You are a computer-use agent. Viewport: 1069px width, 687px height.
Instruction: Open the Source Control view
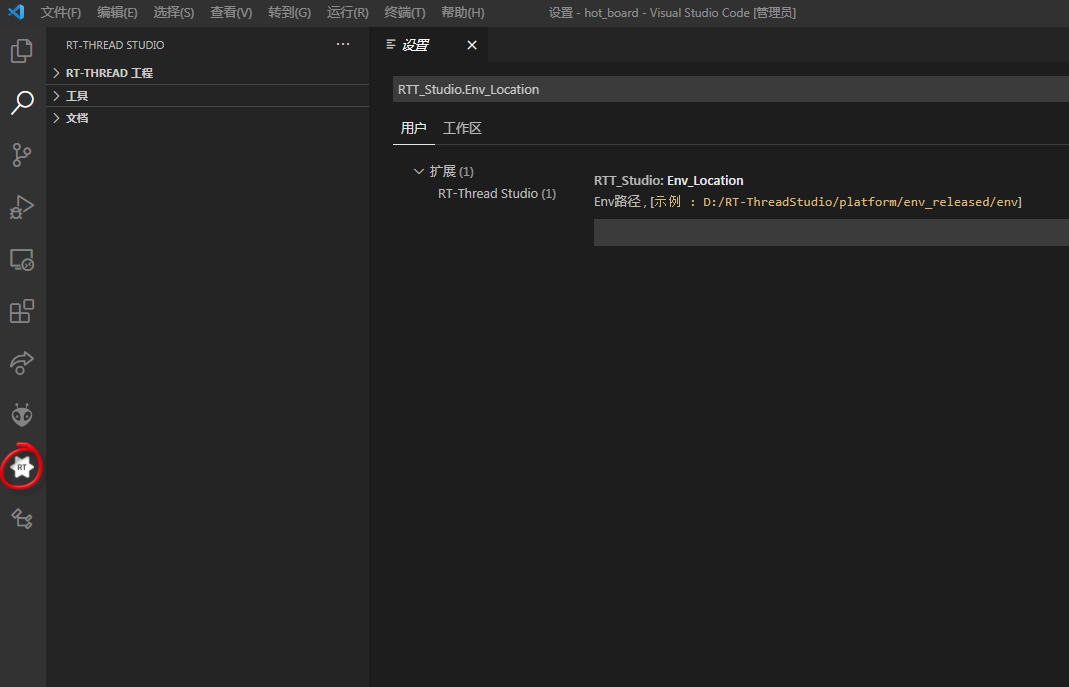[22, 155]
